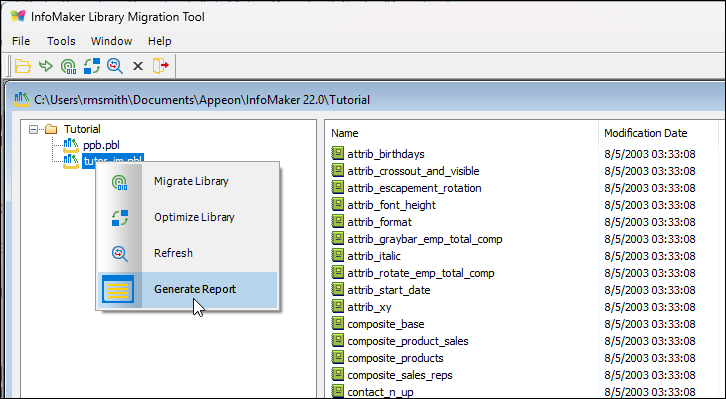Viewport: 726px width, 399px height.
Task: Select attrib_font_height entry
Action: [392, 205]
